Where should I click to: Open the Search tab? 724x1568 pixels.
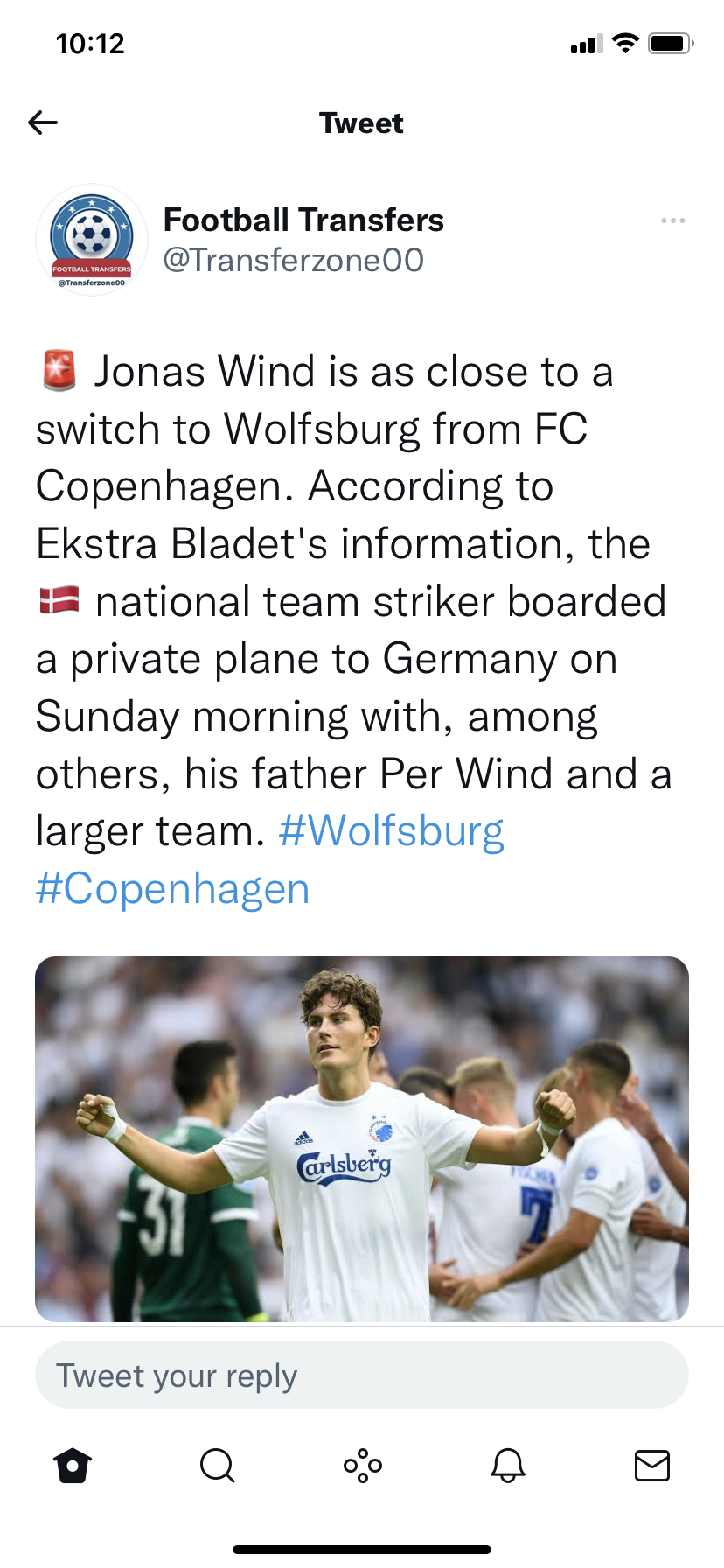[218, 1466]
